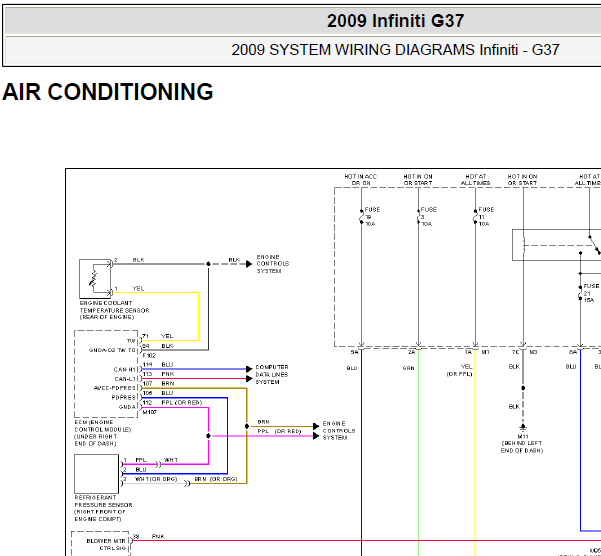Select the "FUSE 3 10A" label
This screenshot has width=601, height=556.
428,216
